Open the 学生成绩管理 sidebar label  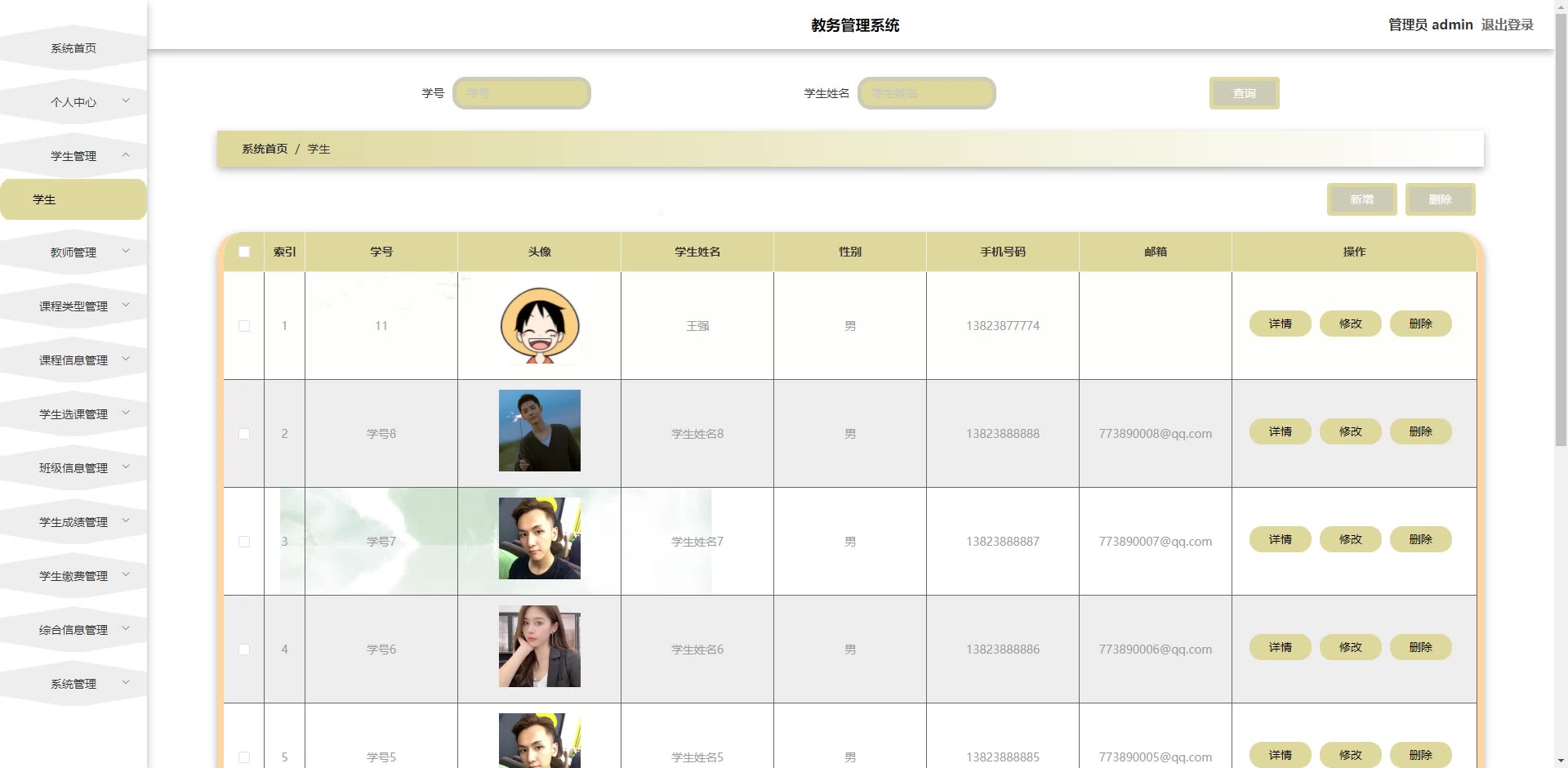coord(73,522)
